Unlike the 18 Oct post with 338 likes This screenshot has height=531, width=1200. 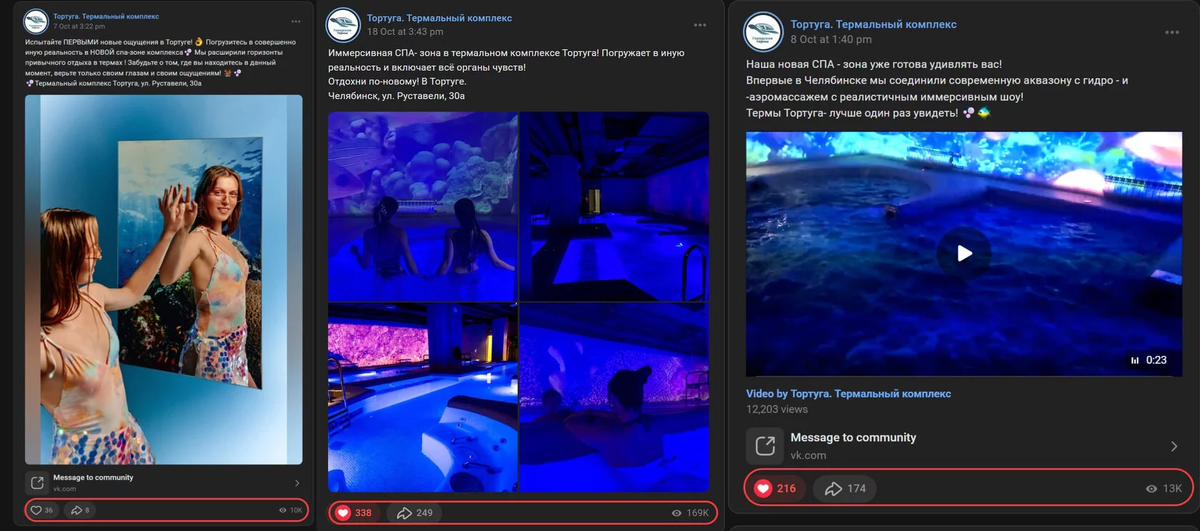(x=354, y=513)
